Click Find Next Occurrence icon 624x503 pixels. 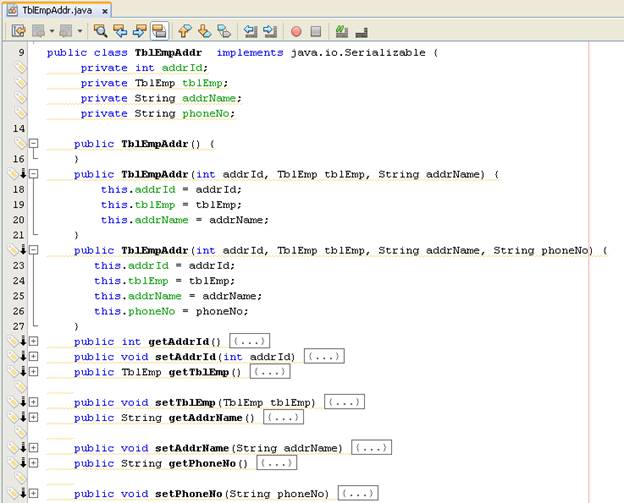pos(139,31)
